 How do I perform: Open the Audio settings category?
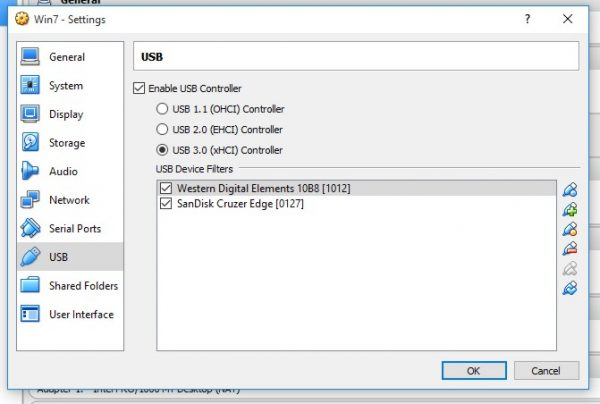(x=70, y=171)
